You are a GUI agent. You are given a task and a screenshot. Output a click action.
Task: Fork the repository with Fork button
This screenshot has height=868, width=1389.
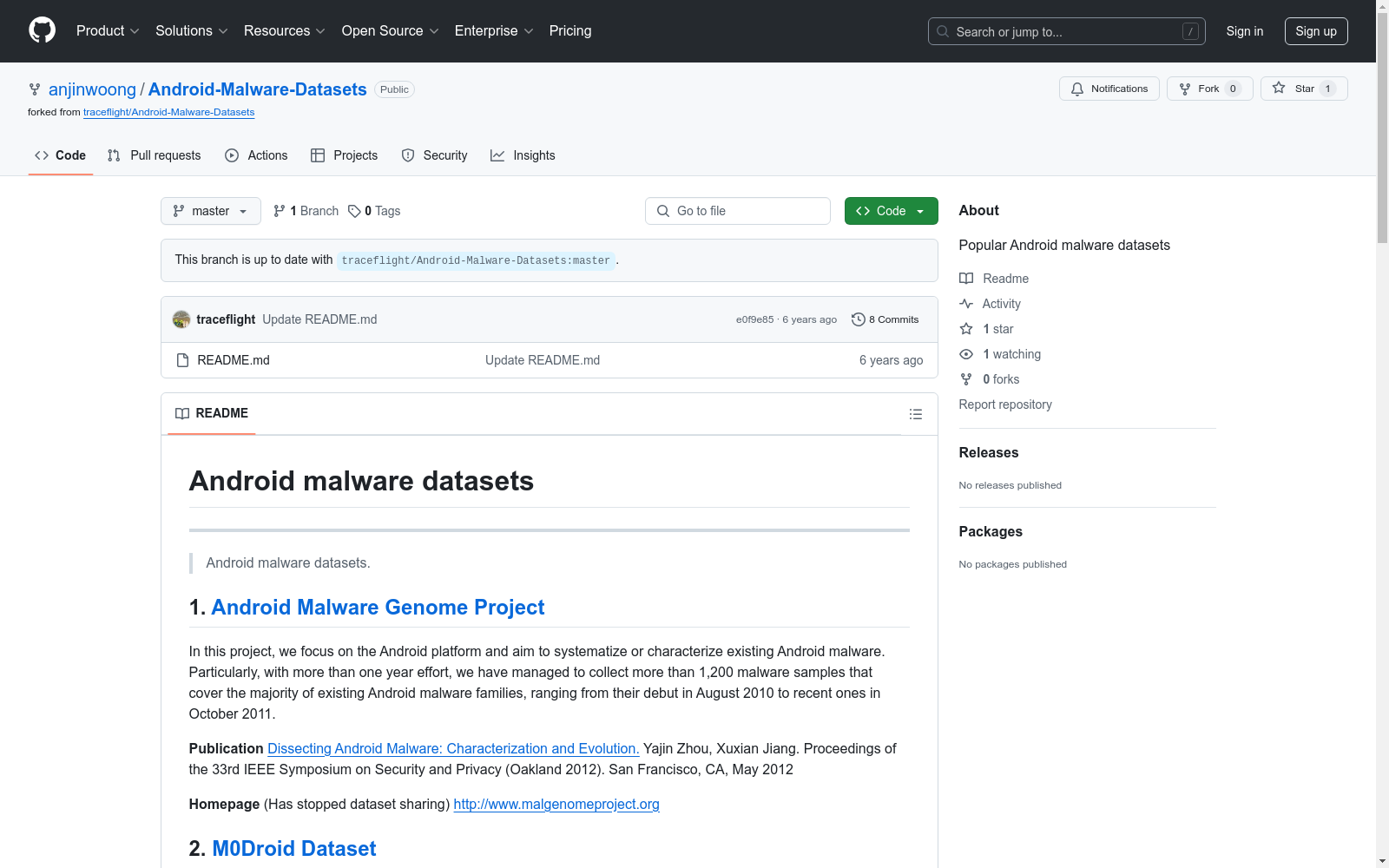pyautogui.click(x=1208, y=89)
